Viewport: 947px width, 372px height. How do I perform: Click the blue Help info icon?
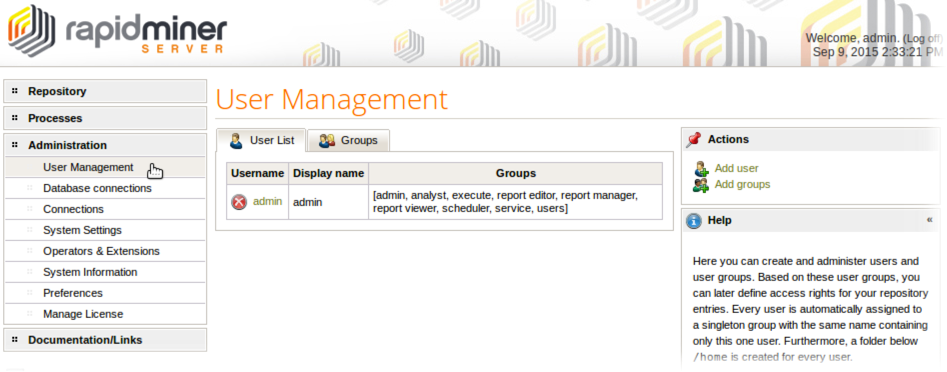pos(694,221)
